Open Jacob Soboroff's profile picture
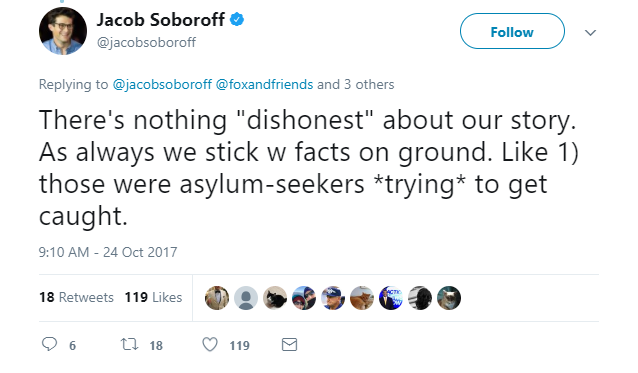Viewport: 638px width, 373px height. pos(63,31)
